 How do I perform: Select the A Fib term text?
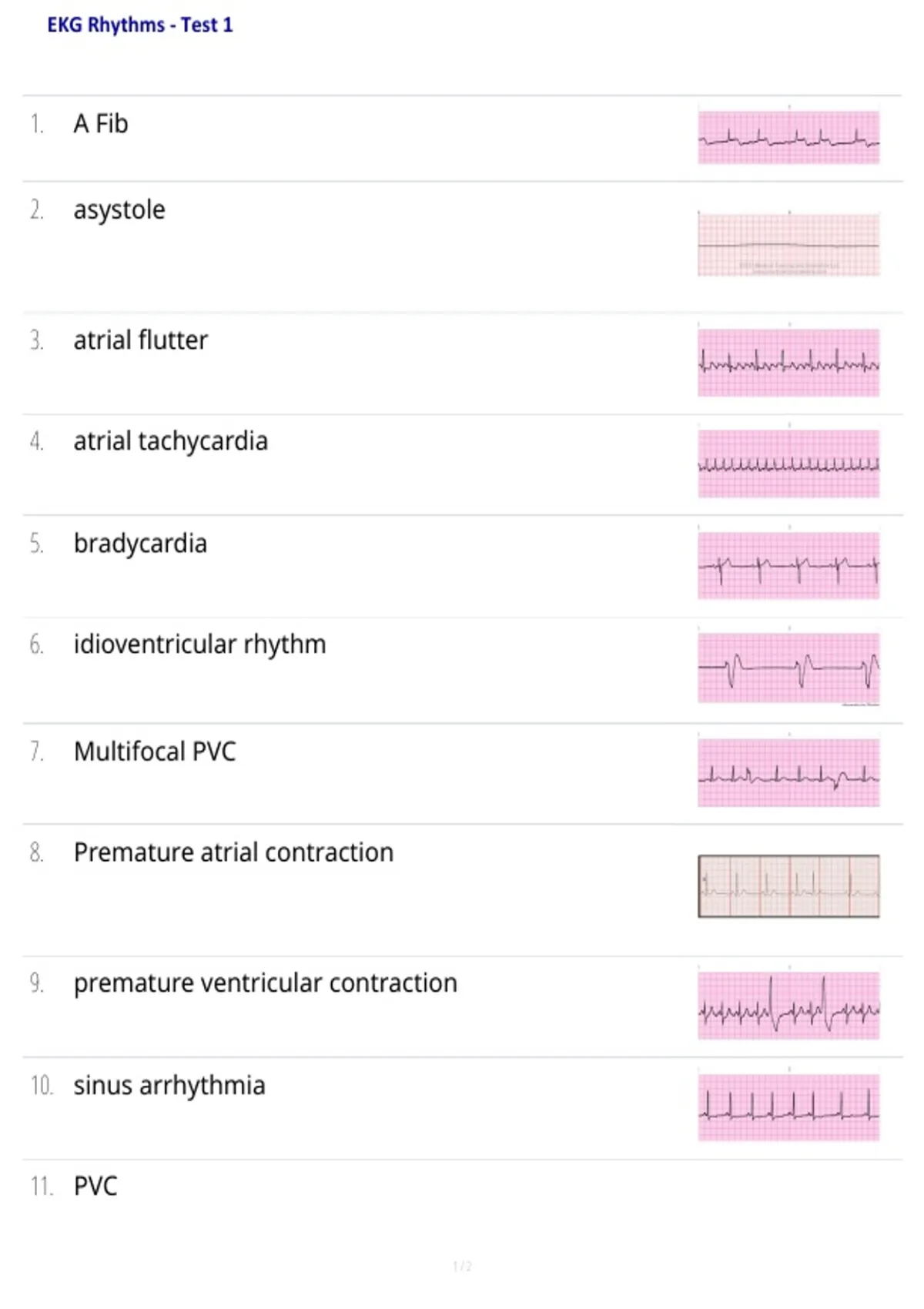click(x=101, y=124)
